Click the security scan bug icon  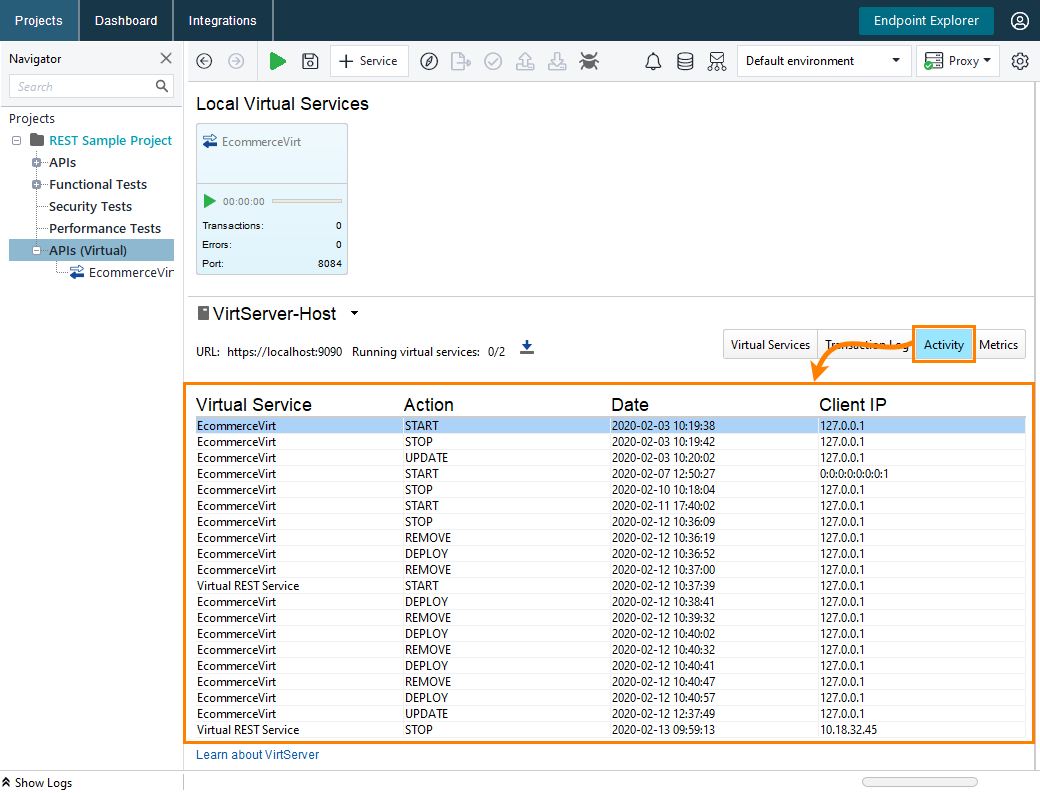click(589, 61)
